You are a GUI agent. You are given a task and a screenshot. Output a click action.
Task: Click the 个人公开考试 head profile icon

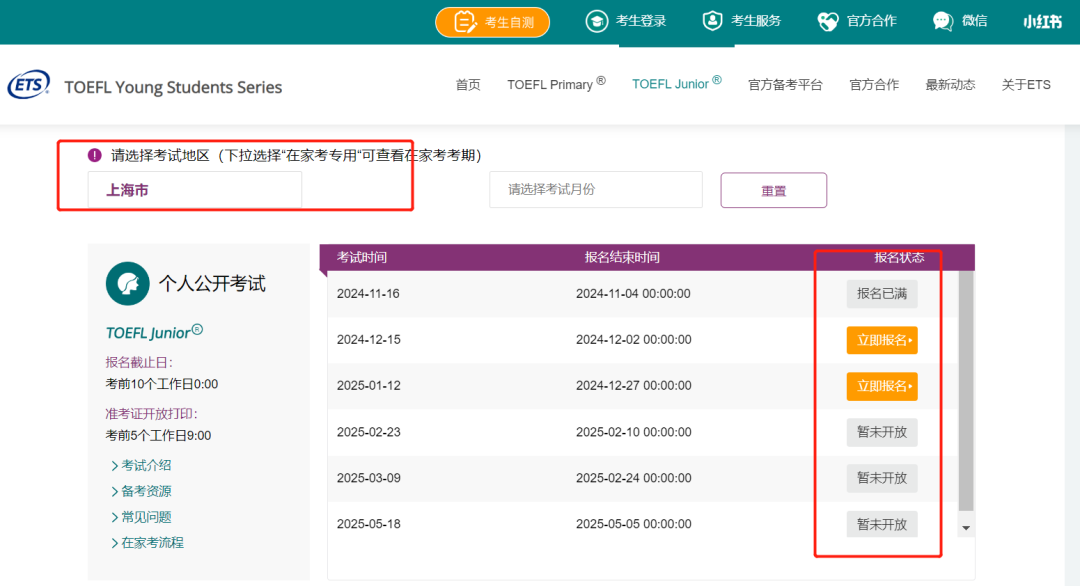coord(127,283)
